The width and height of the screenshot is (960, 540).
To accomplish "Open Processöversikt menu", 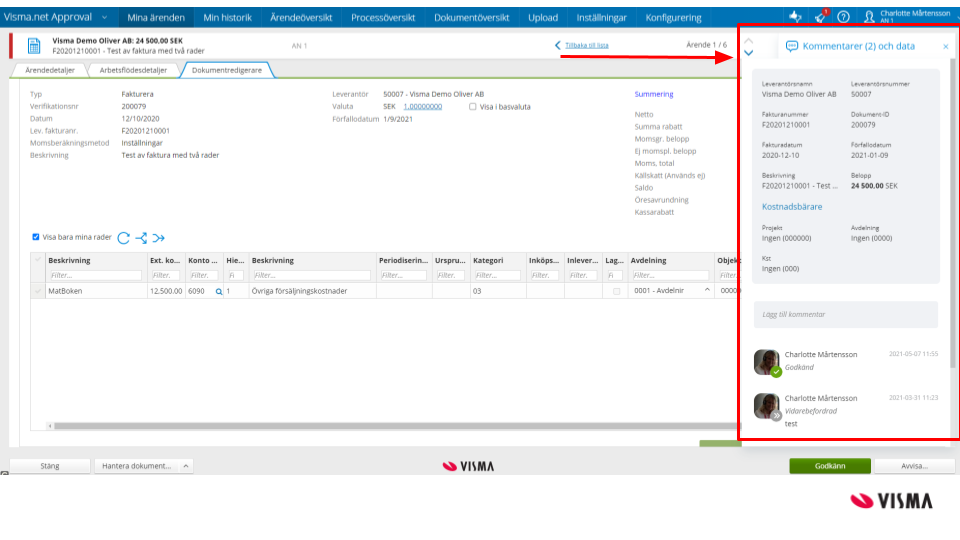I will pos(383,18).
